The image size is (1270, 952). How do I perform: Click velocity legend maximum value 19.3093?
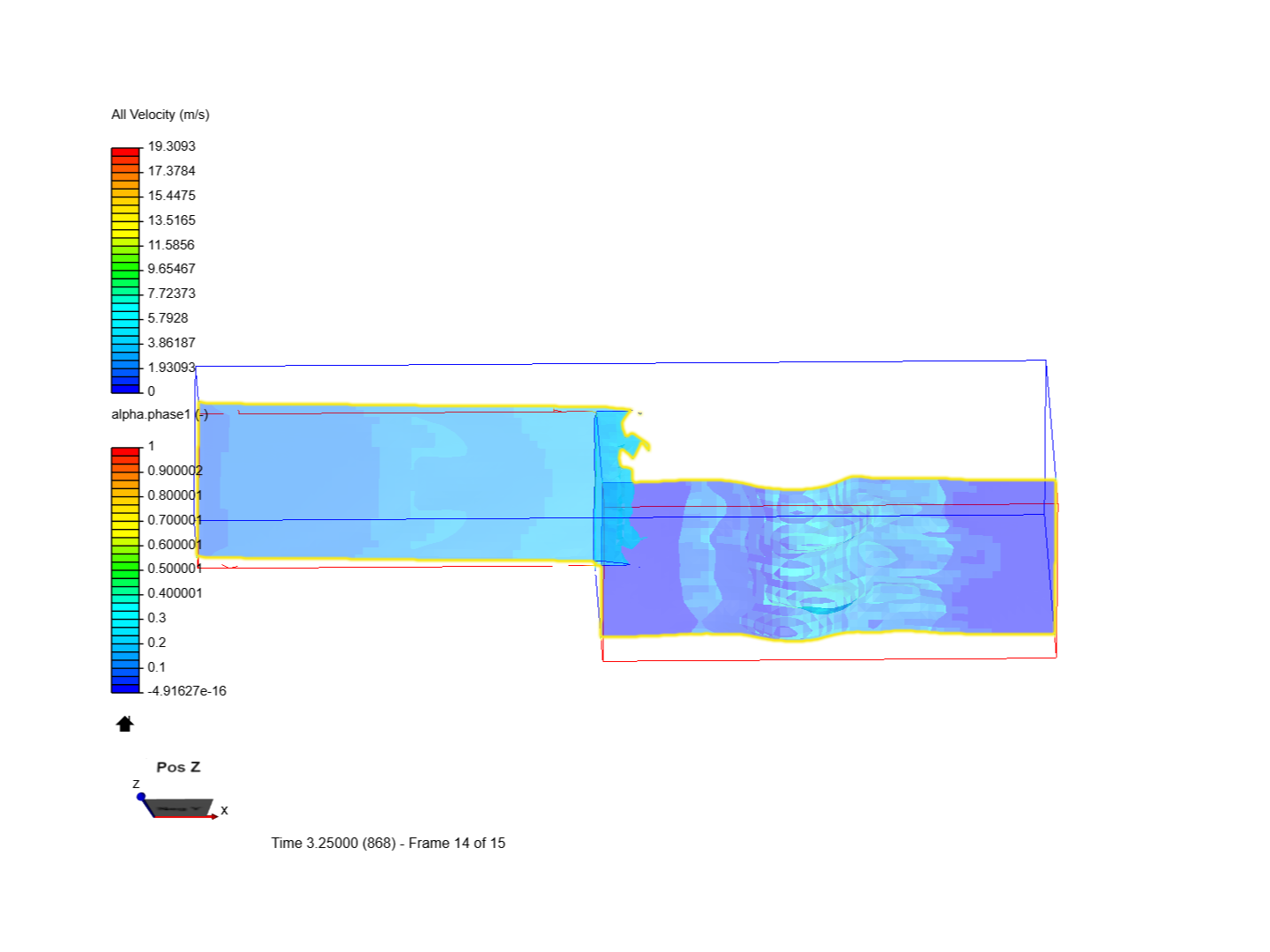[171, 146]
